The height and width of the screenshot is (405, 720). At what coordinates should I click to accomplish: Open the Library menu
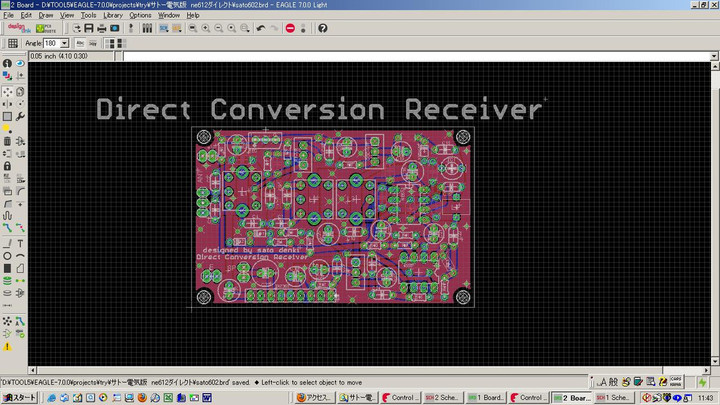(x=113, y=16)
